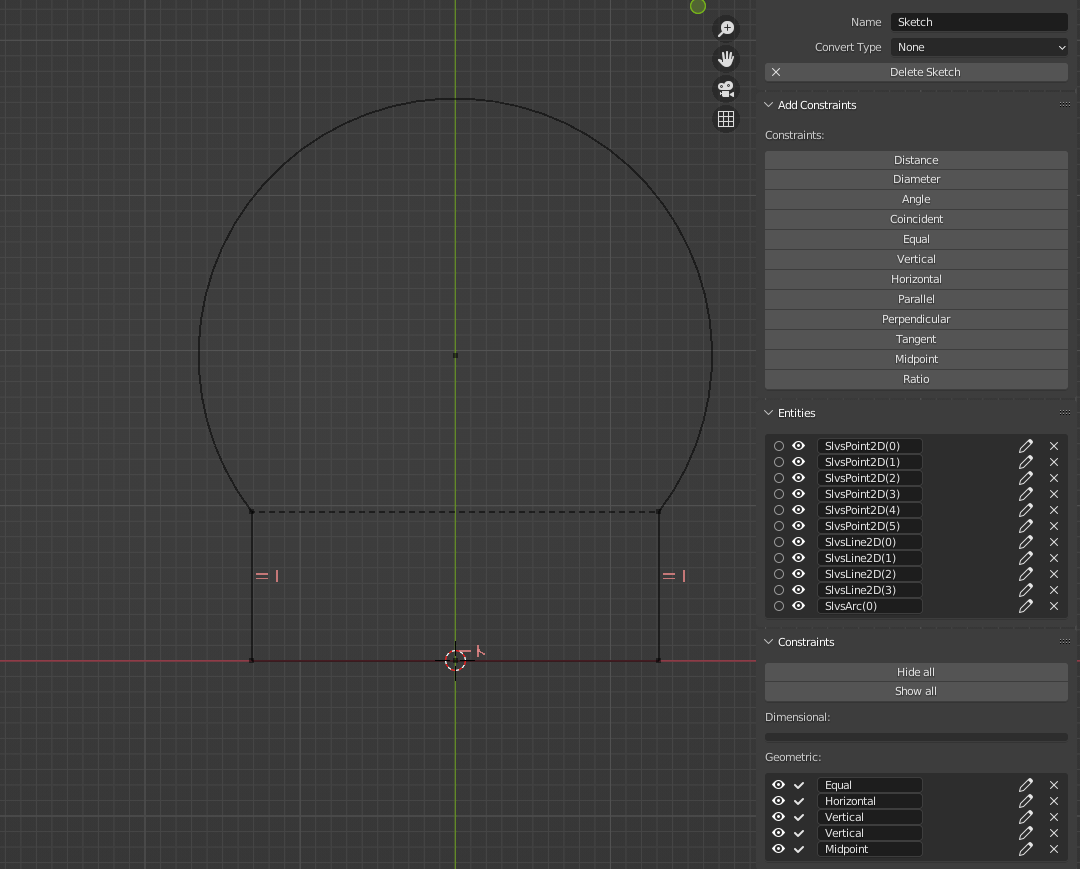Click the pencil icon next to the Equal constraint
The image size is (1080, 869).
[1025, 785]
